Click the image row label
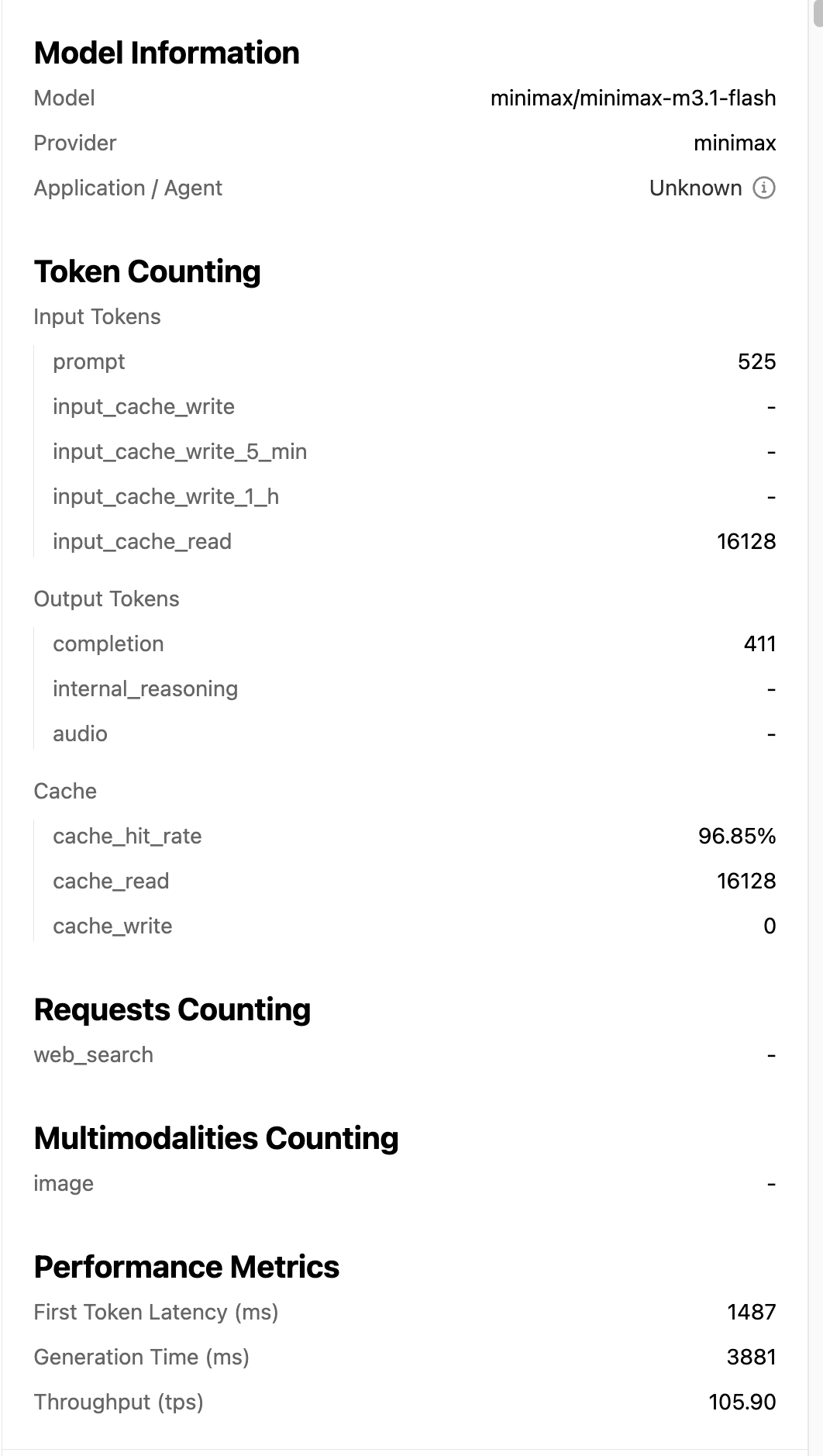Screen dimensions: 823x1456 [x=64, y=1184]
